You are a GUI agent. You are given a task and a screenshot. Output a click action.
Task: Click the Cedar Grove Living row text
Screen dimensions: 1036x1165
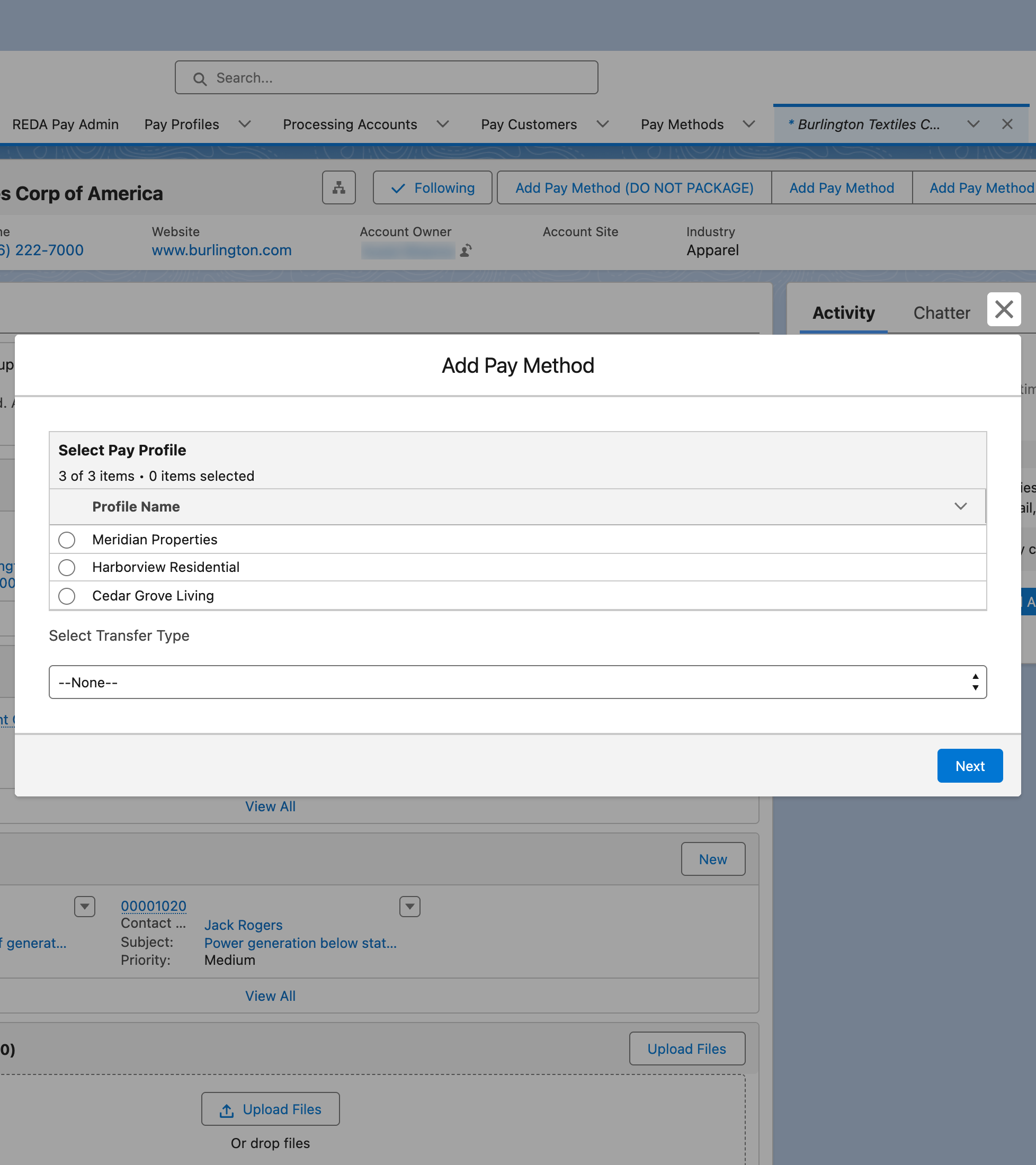click(153, 596)
